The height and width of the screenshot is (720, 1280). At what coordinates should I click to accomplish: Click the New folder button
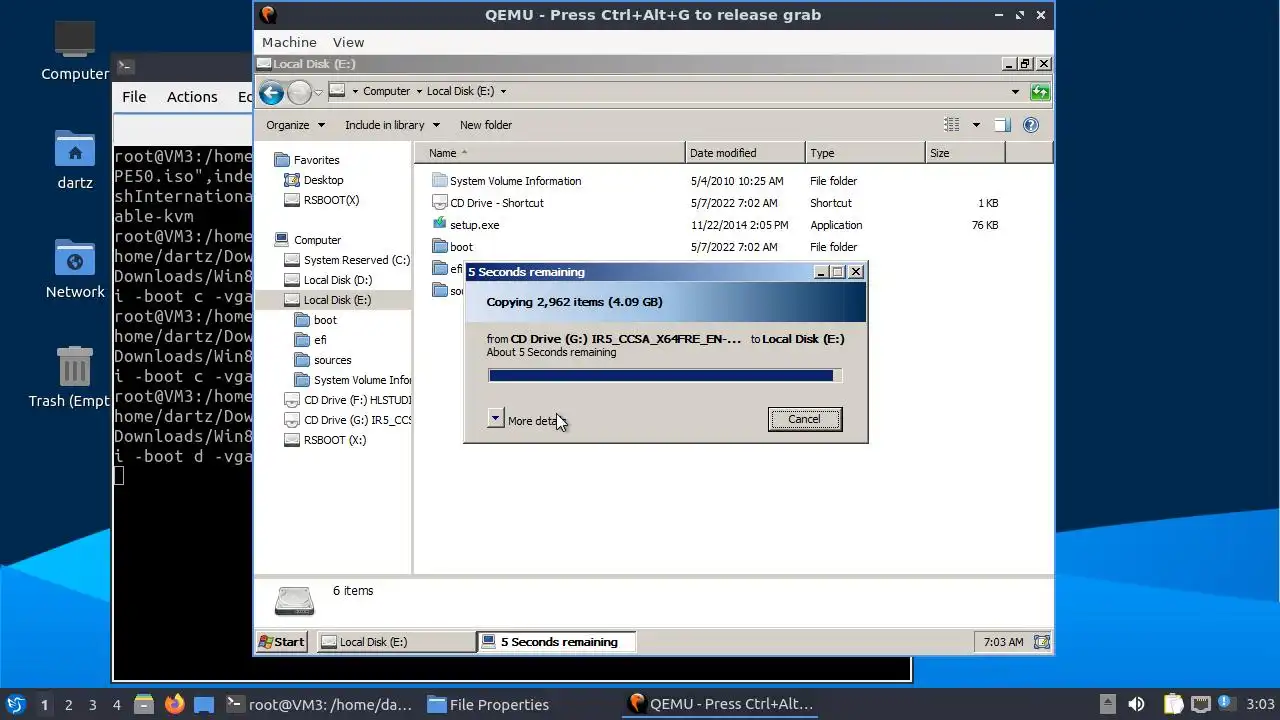[x=486, y=125]
